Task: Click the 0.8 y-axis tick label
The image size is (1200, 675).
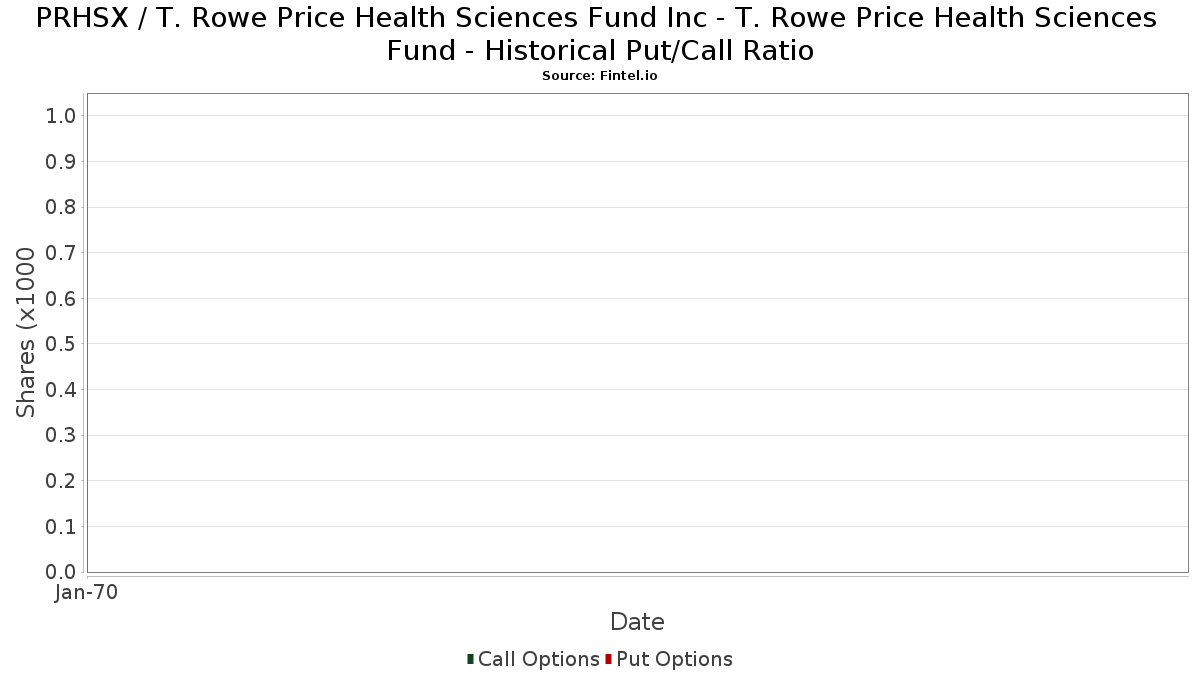Action: pyautogui.click(x=61, y=207)
